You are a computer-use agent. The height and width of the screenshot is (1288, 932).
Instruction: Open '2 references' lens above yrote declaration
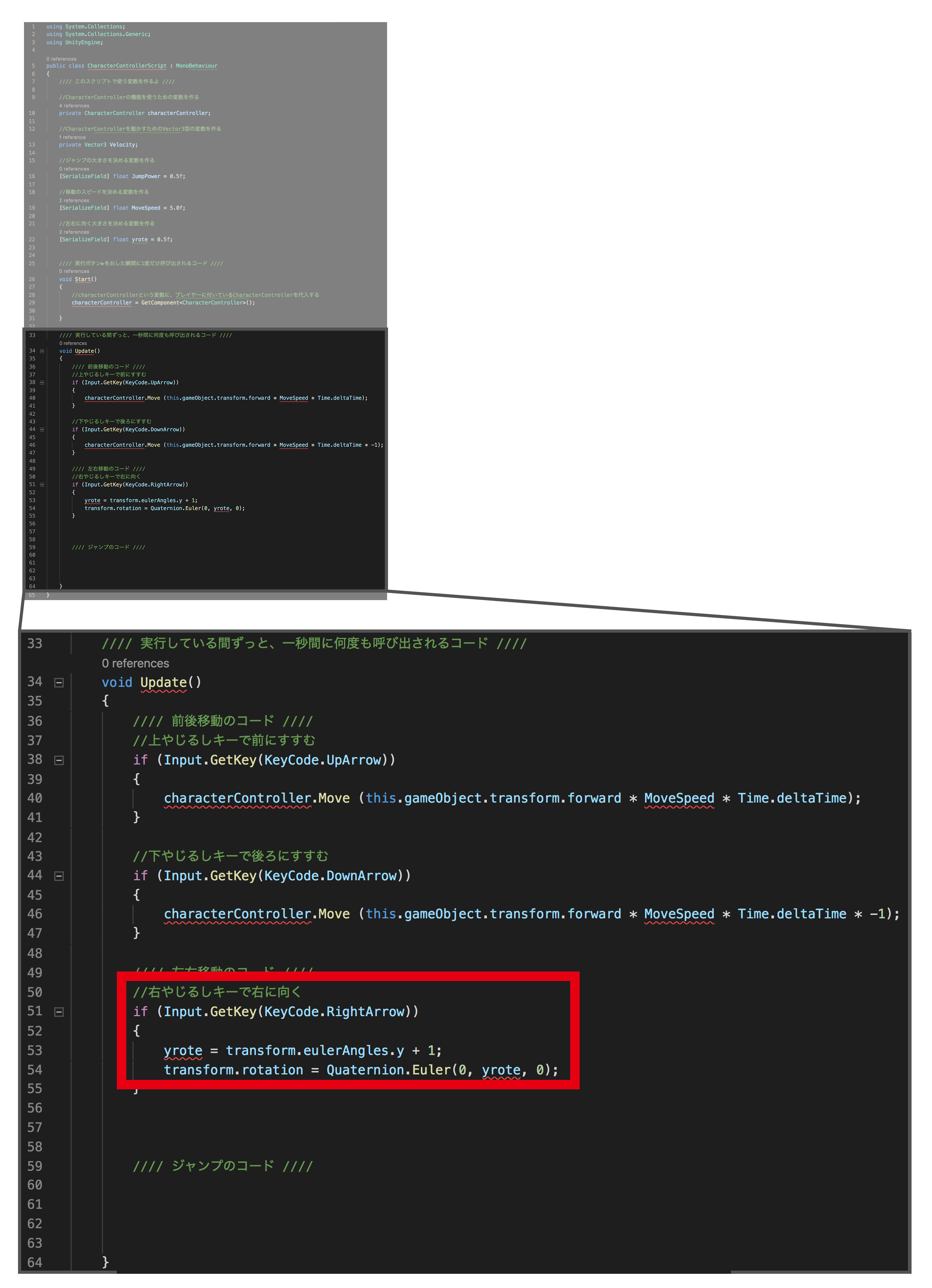pos(74,232)
